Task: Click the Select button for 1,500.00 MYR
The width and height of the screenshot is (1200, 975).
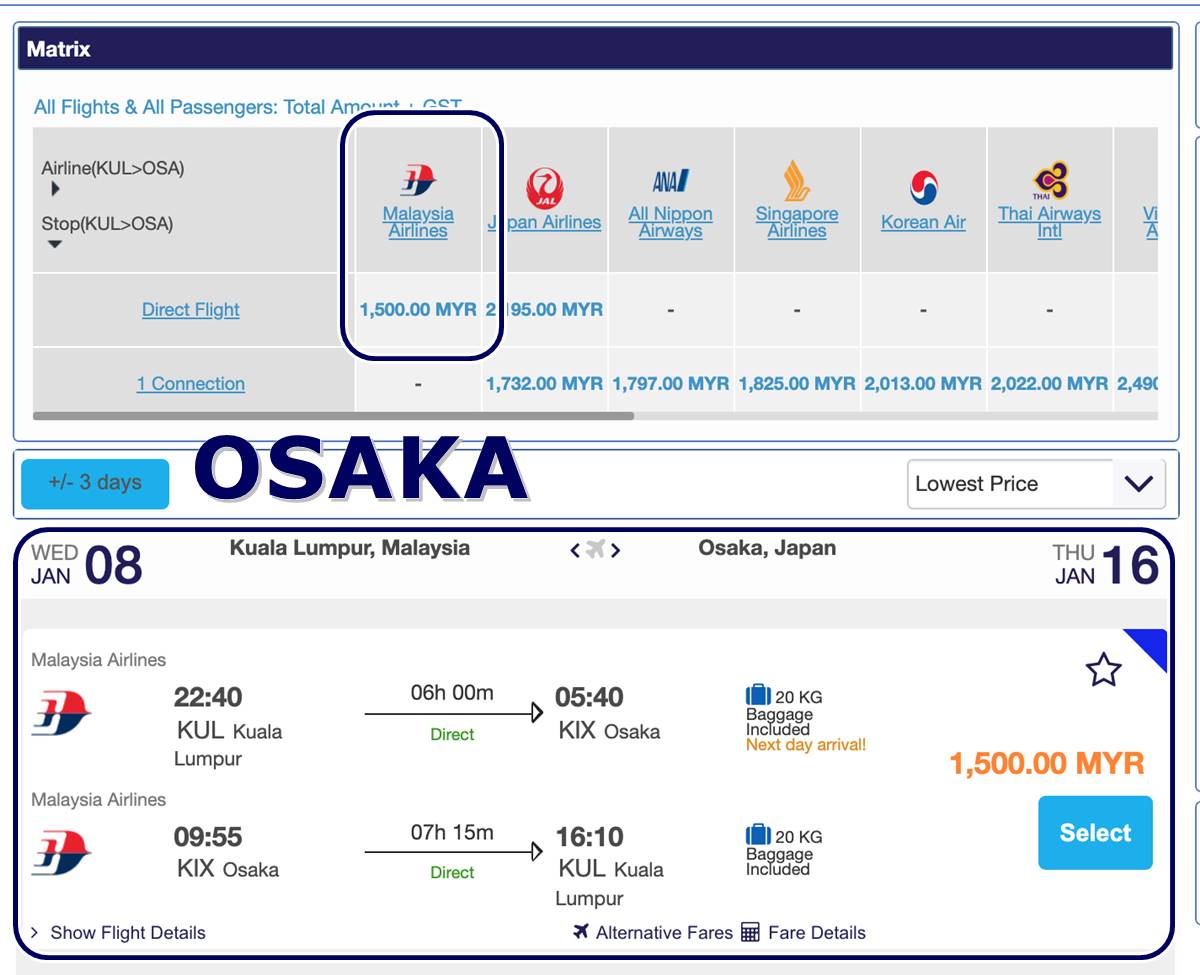Action: pos(1095,833)
